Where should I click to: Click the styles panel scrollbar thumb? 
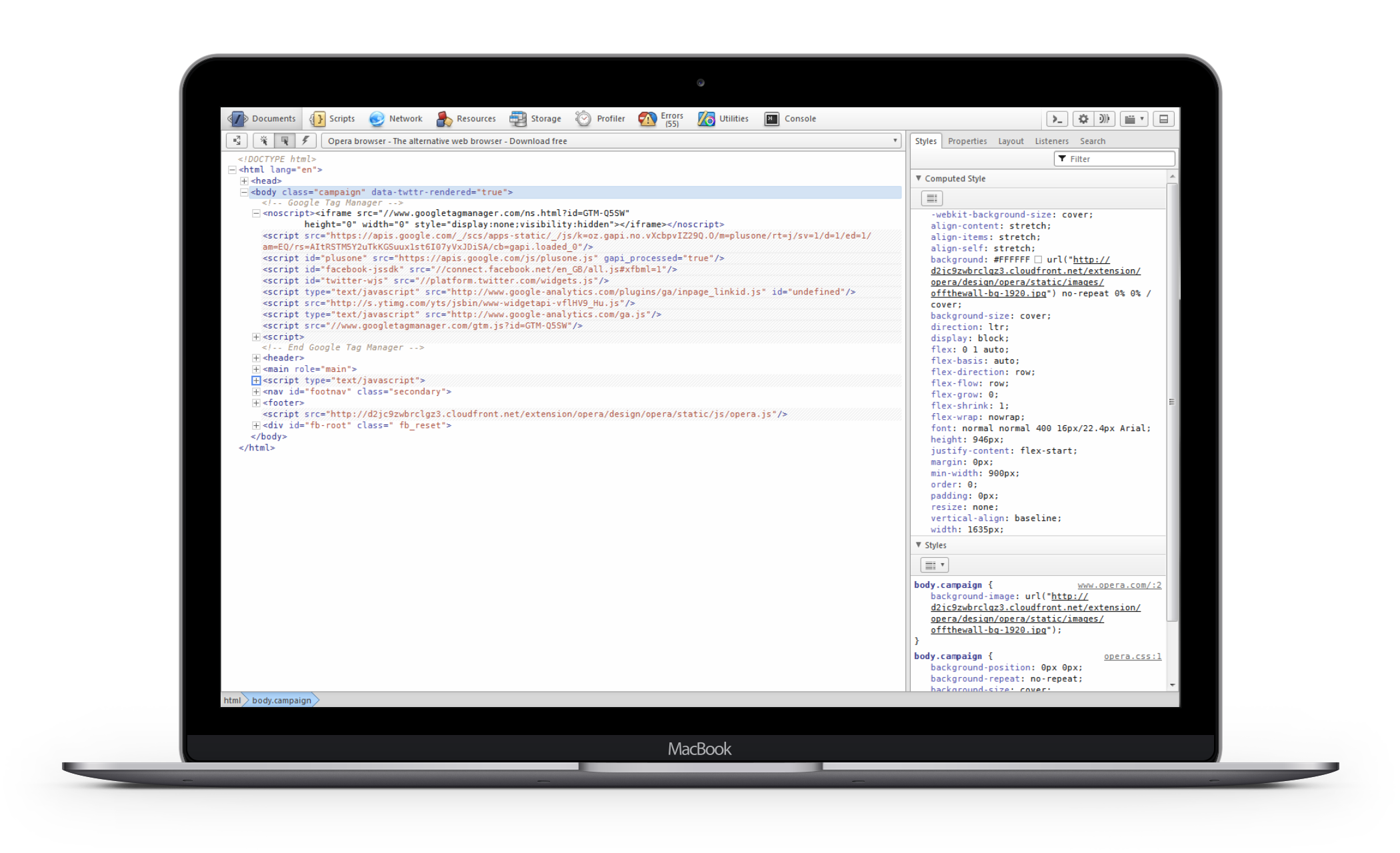1172,402
